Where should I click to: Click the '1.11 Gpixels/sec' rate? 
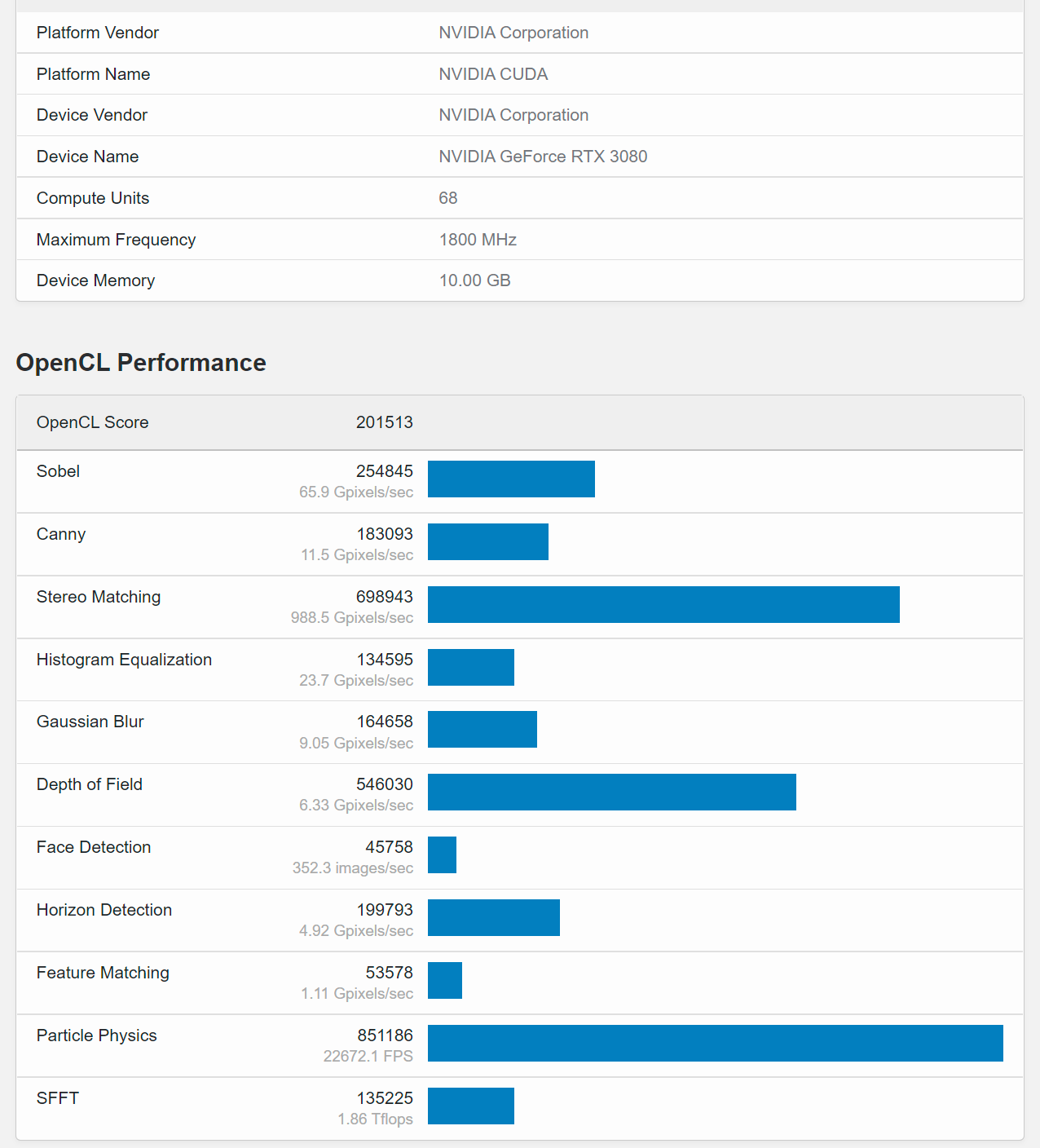[x=357, y=994]
